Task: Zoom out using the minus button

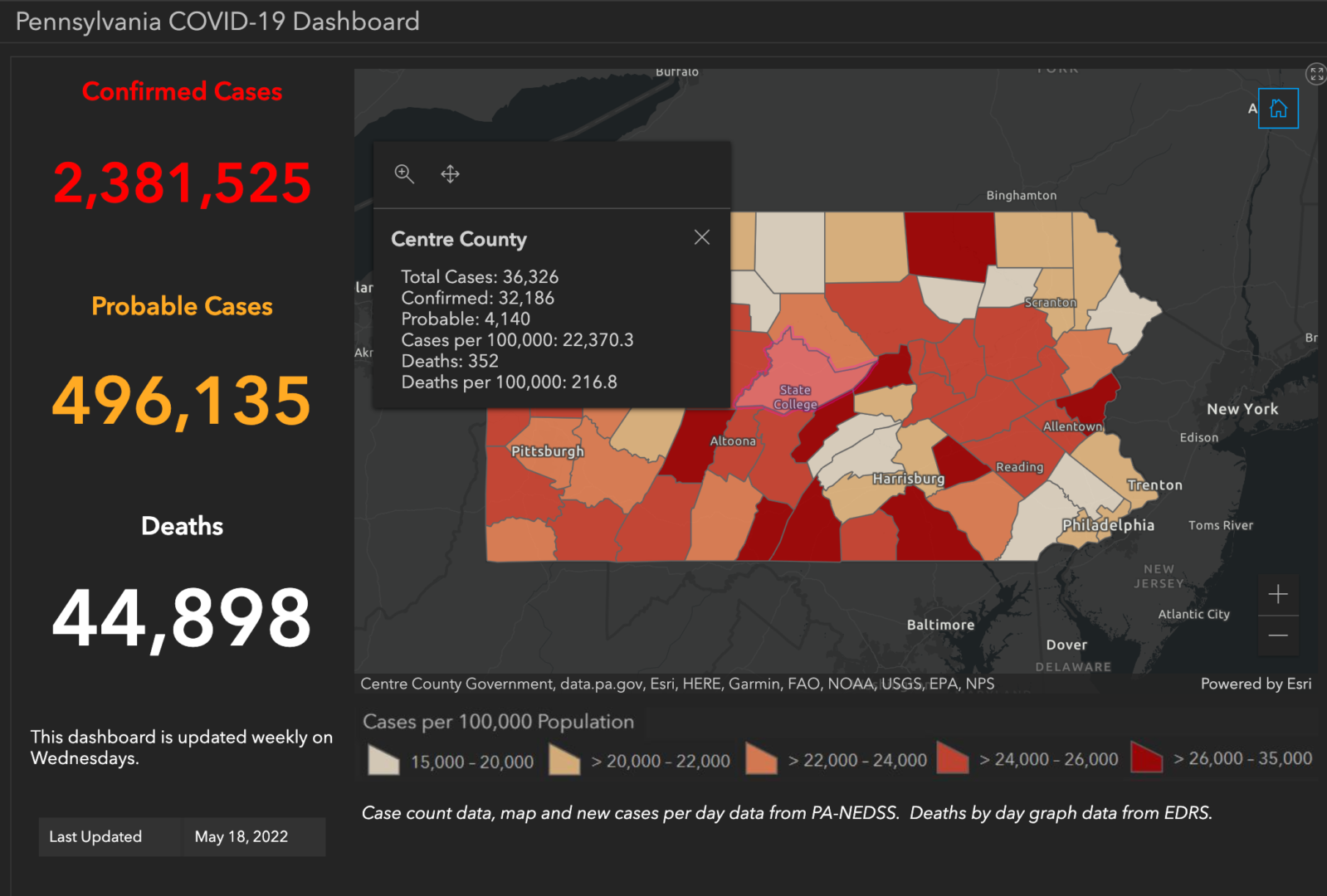Action: coord(1278,635)
